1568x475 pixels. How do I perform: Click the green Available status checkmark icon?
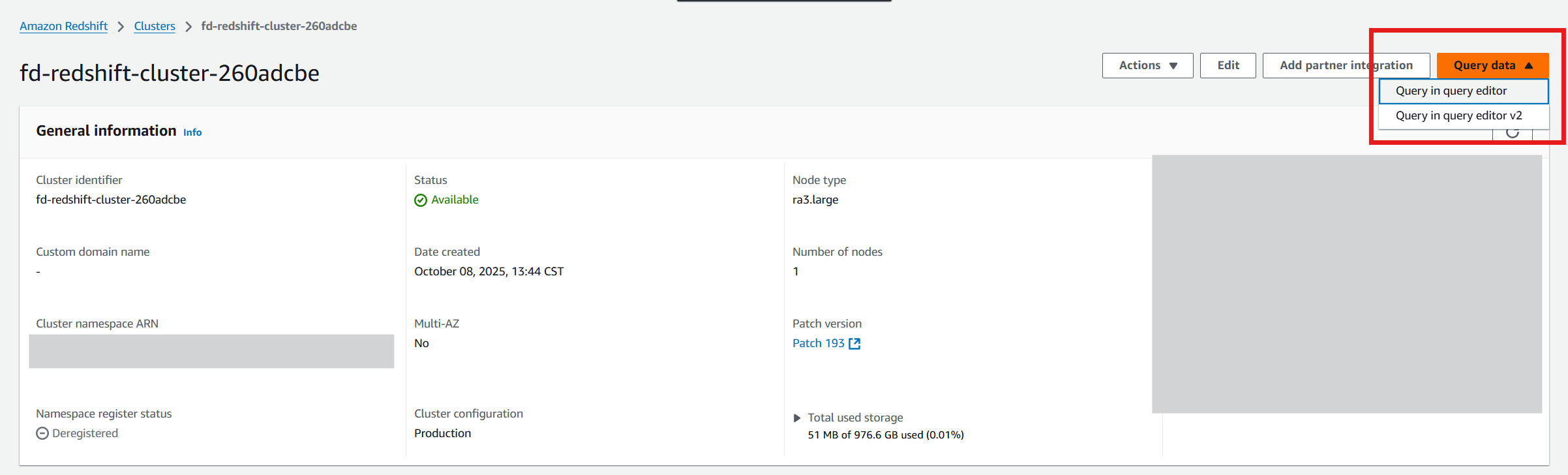[x=421, y=200]
